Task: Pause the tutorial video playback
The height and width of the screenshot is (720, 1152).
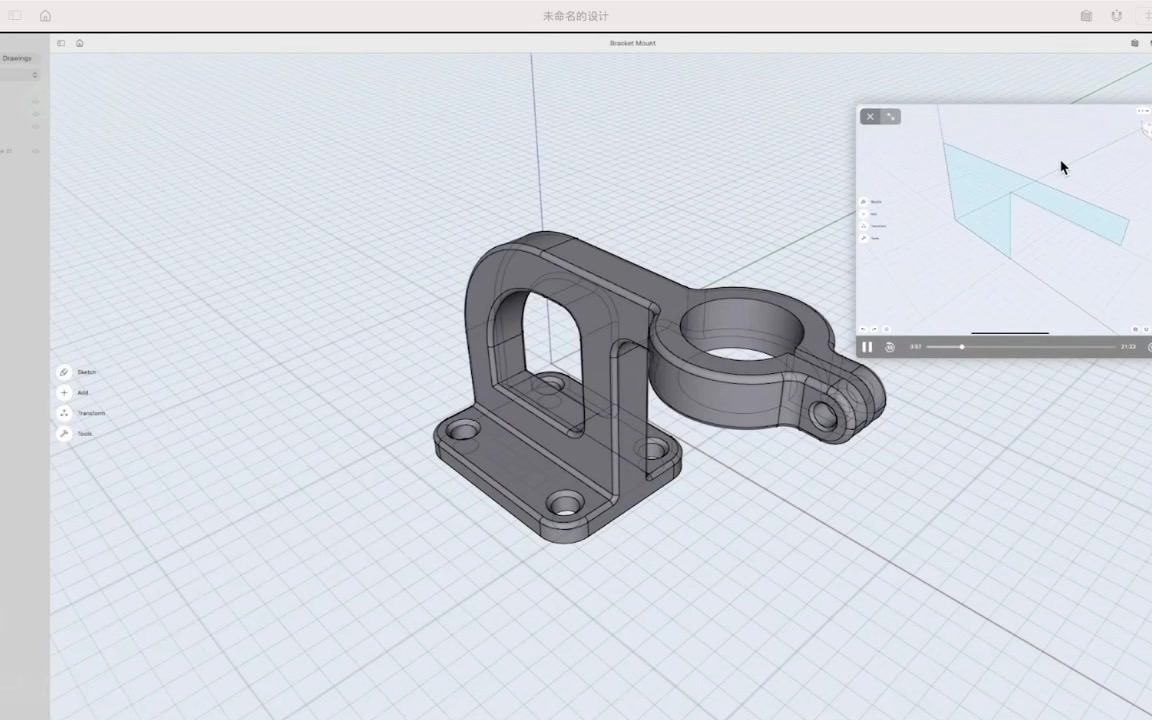Action: click(x=866, y=346)
